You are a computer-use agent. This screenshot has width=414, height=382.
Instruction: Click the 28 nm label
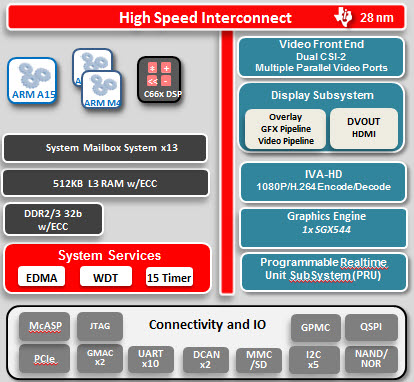pyautogui.click(x=376, y=17)
